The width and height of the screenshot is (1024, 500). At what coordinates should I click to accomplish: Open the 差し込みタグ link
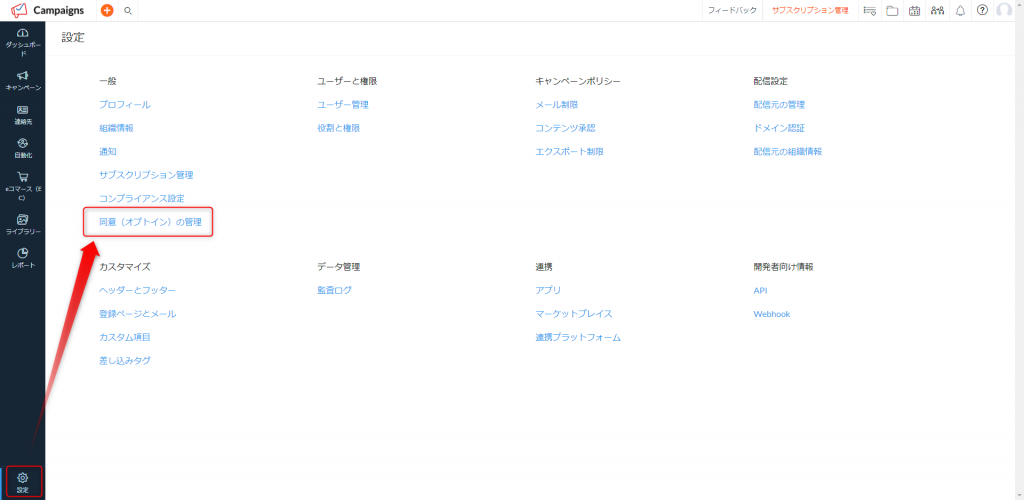click(x=125, y=361)
